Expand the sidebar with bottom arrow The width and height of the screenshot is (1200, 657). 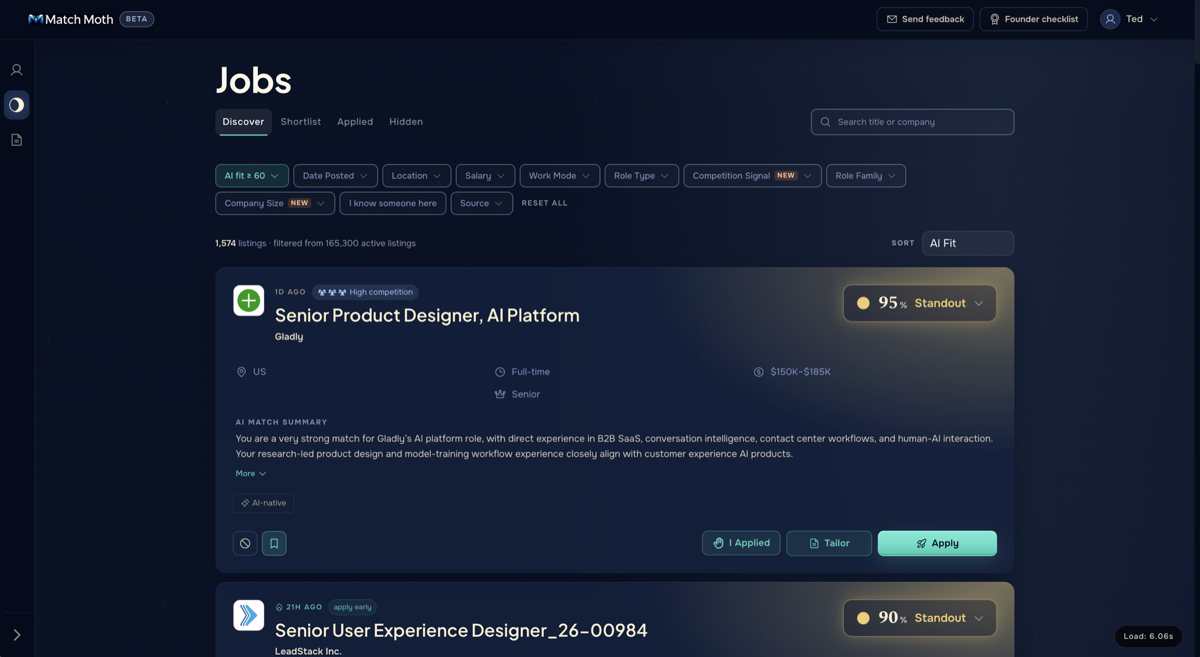point(16,635)
